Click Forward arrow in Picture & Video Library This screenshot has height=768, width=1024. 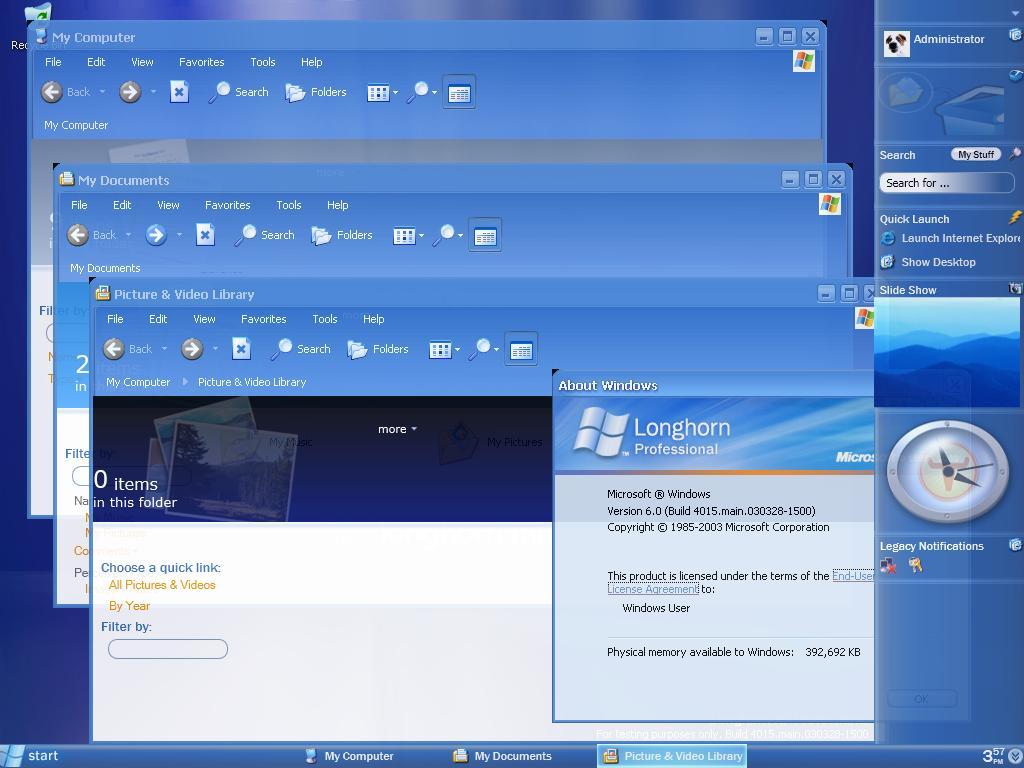click(x=192, y=349)
